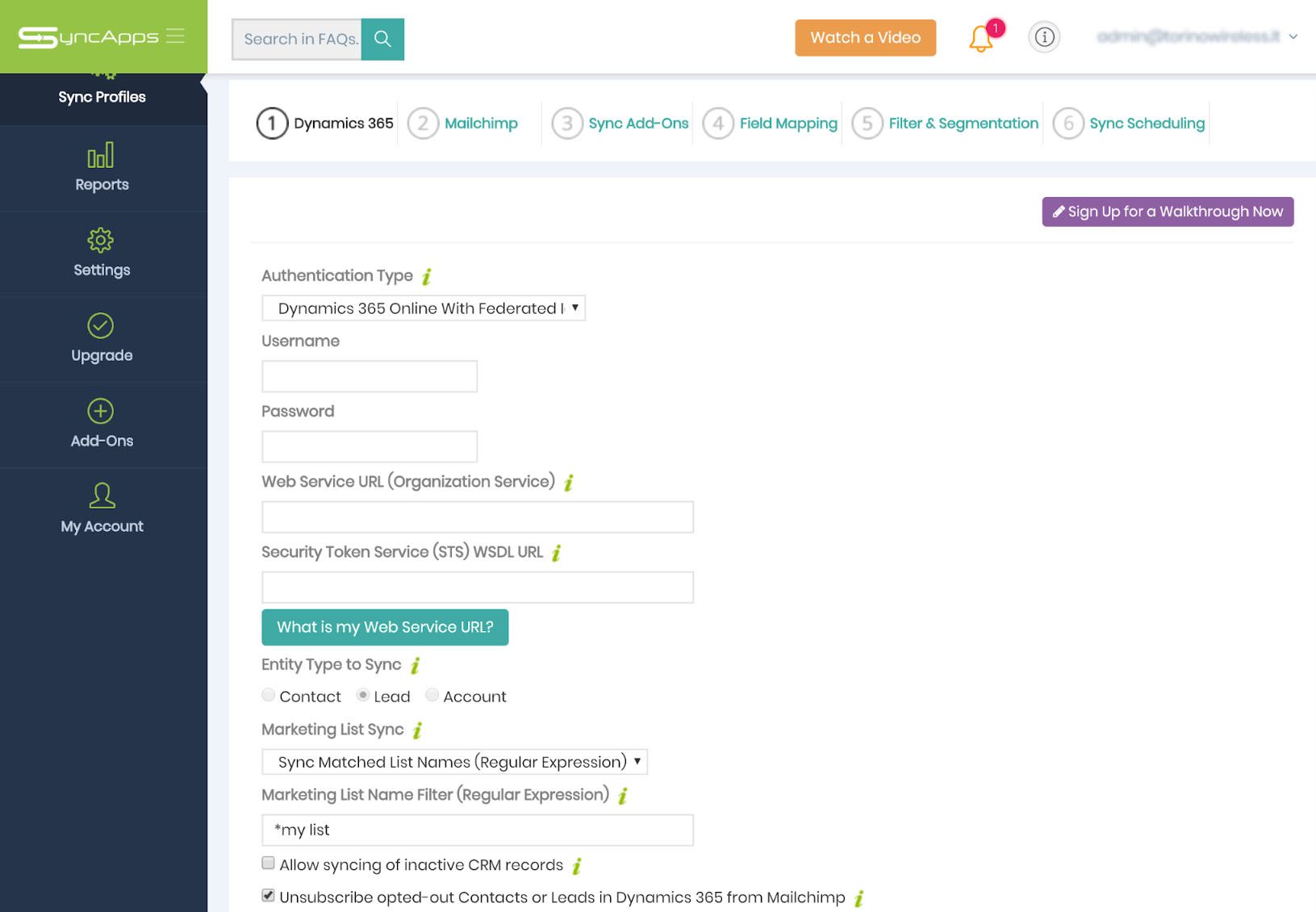
Task: Expand the user account menu in header
Action: (x=1197, y=36)
